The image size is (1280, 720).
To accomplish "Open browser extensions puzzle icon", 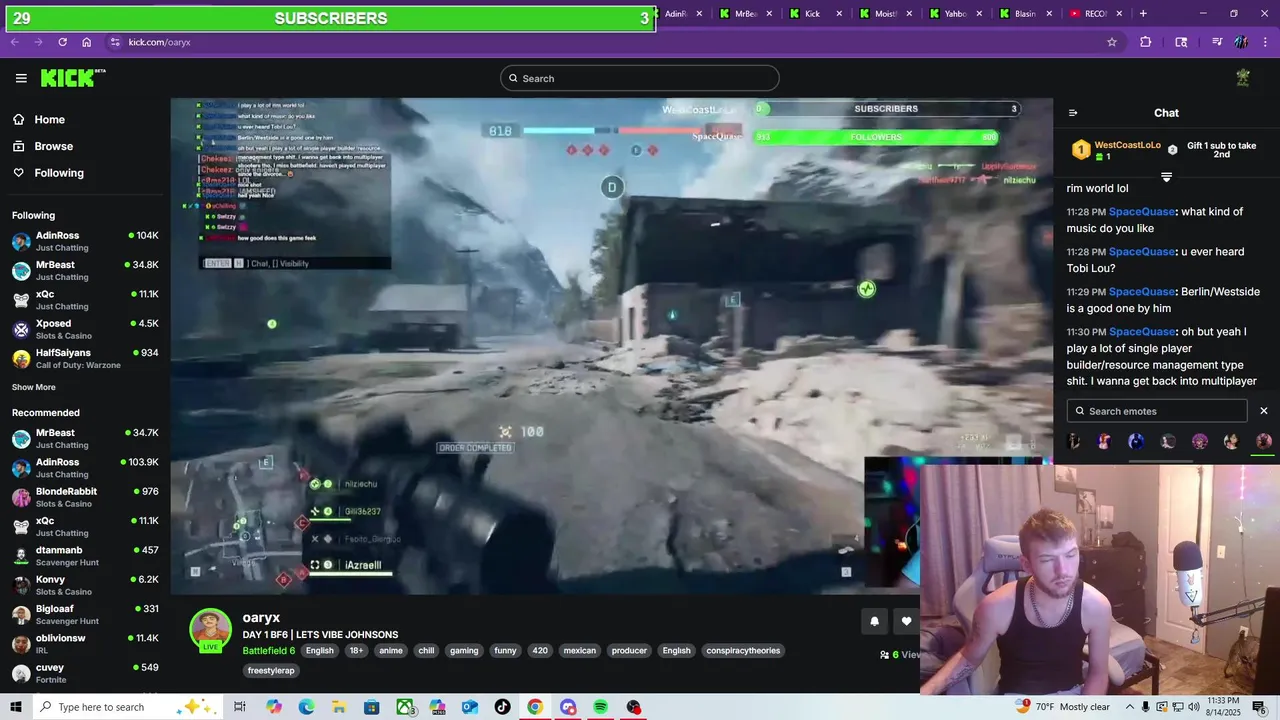I will (1146, 42).
